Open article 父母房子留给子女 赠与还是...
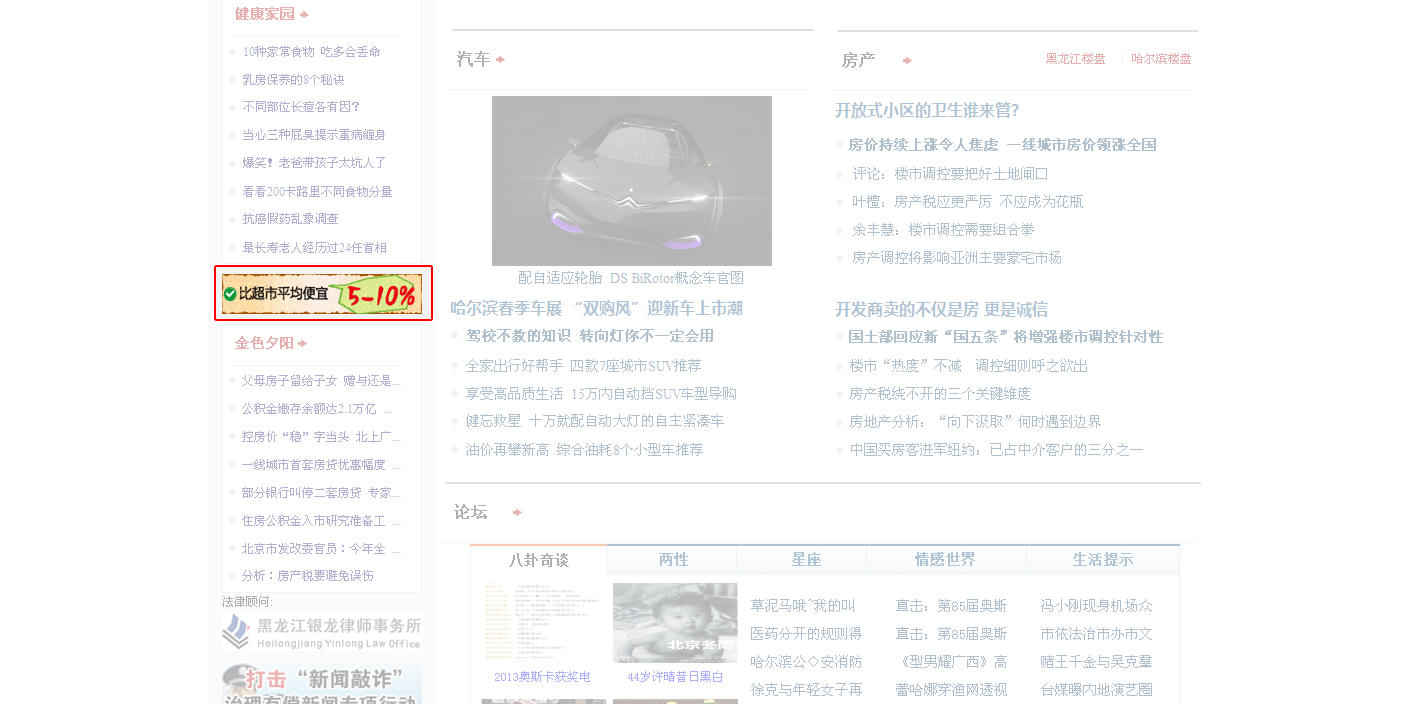The image size is (1404, 704). pyautogui.click(x=321, y=381)
